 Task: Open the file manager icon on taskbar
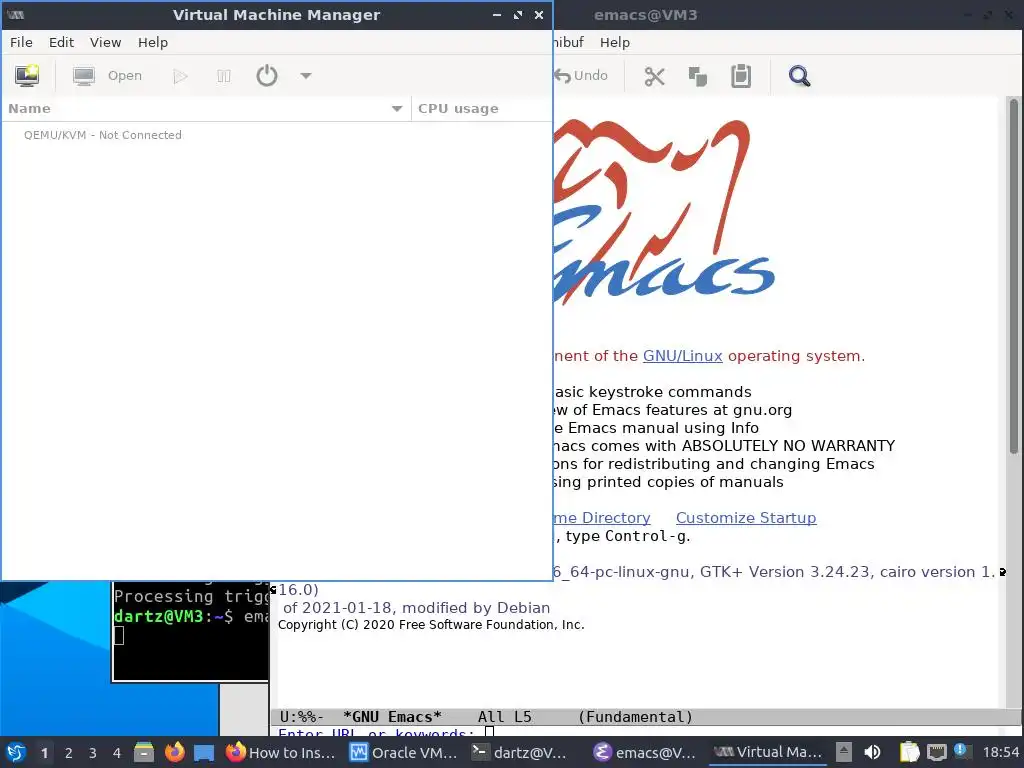(x=144, y=752)
